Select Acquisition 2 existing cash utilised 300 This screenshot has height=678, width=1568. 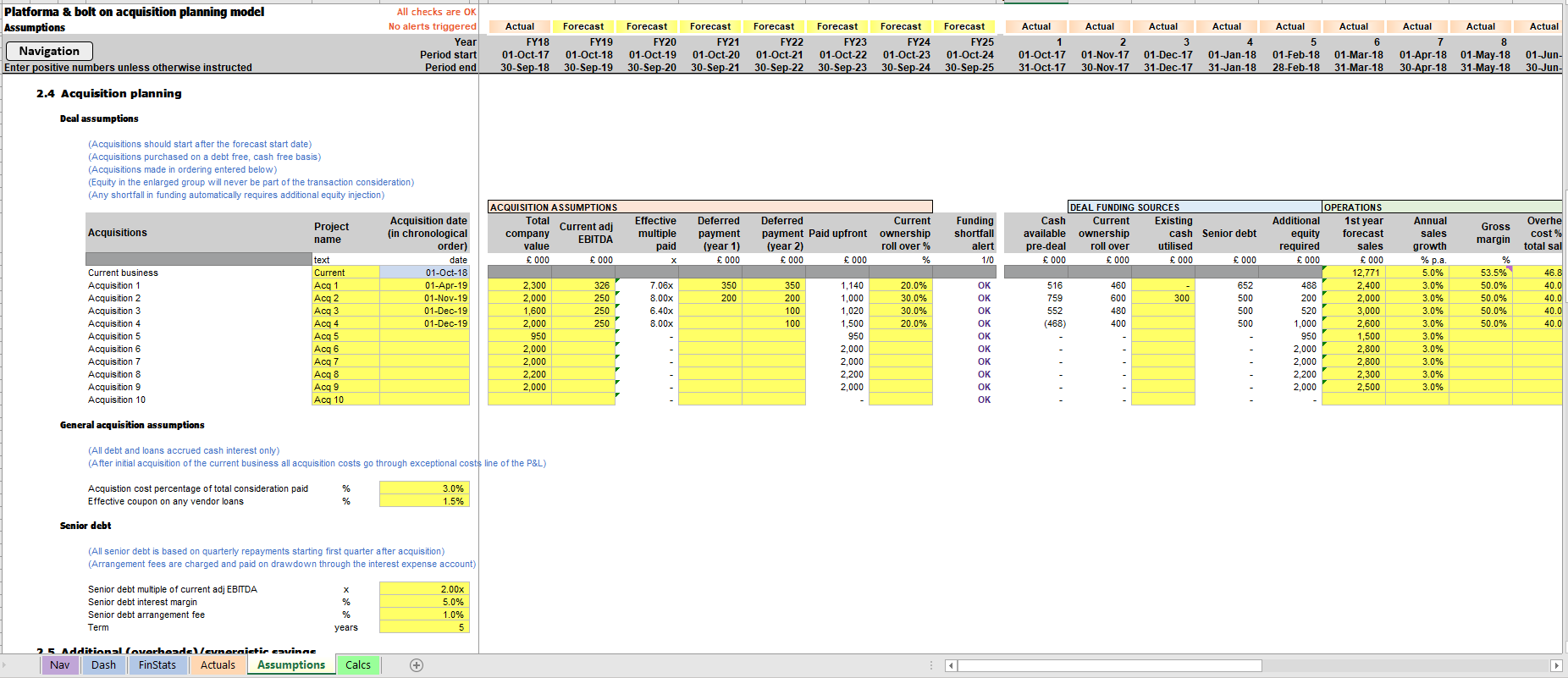point(1163,298)
